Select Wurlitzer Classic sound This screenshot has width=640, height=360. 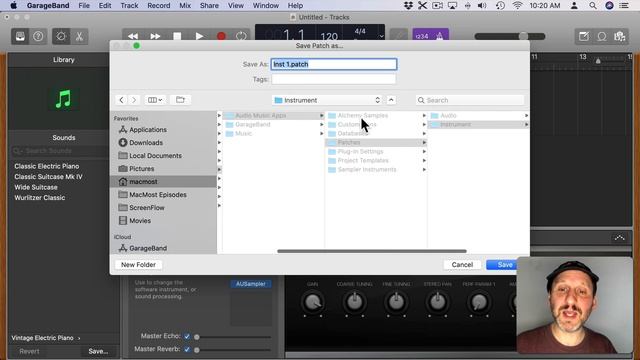tap(40, 198)
